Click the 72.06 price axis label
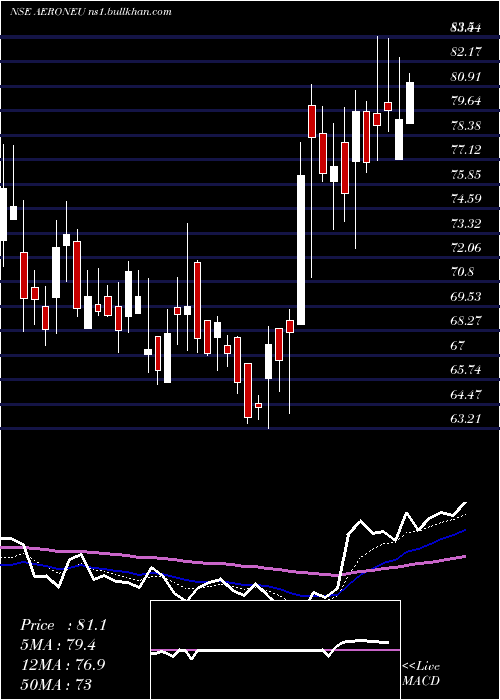The height and width of the screenshot is (700, 500). (466, 247)
